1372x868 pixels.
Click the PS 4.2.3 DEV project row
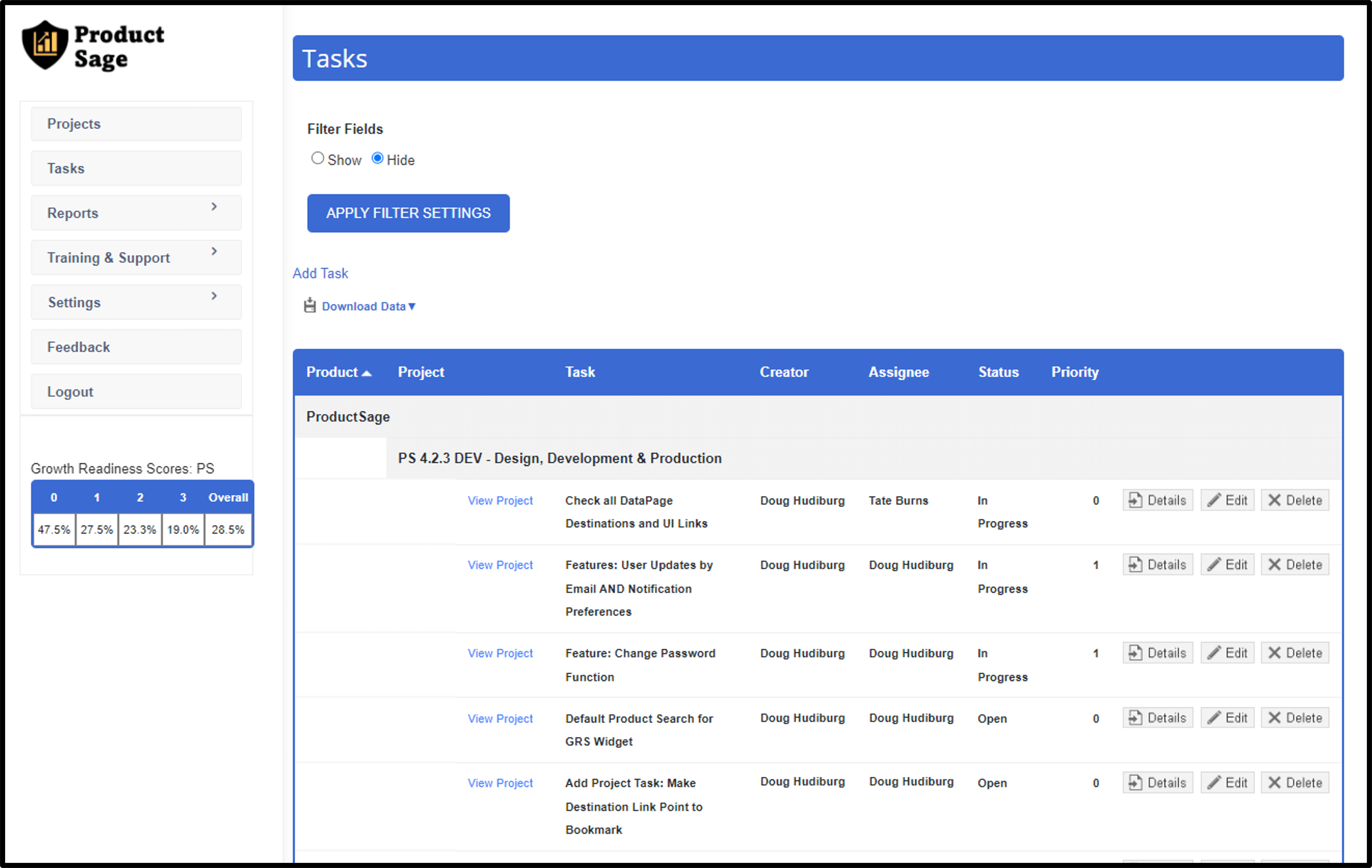pyautogui.click(x=864, y=458)
